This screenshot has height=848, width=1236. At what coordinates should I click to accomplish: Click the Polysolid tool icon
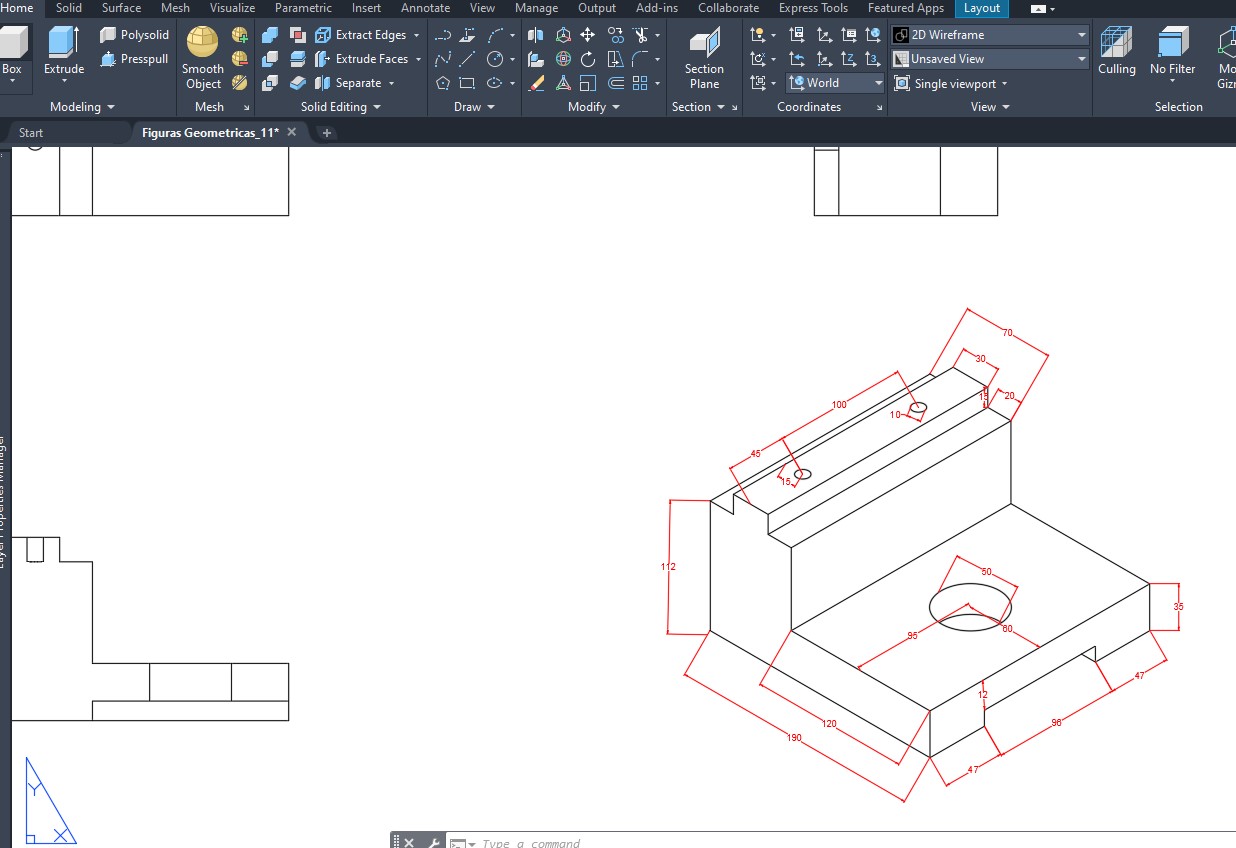point(108,35)
